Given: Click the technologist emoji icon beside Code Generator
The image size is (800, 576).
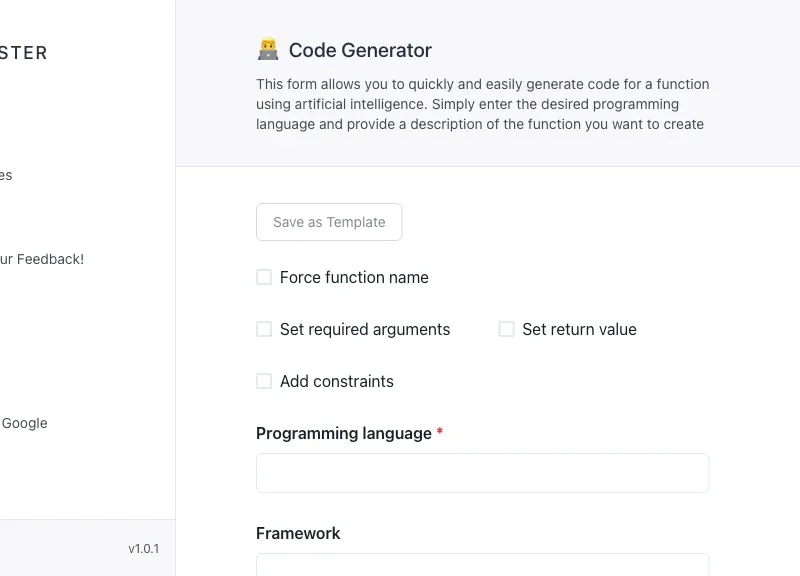Looking at the screenshot, I should tap(266, 48).
